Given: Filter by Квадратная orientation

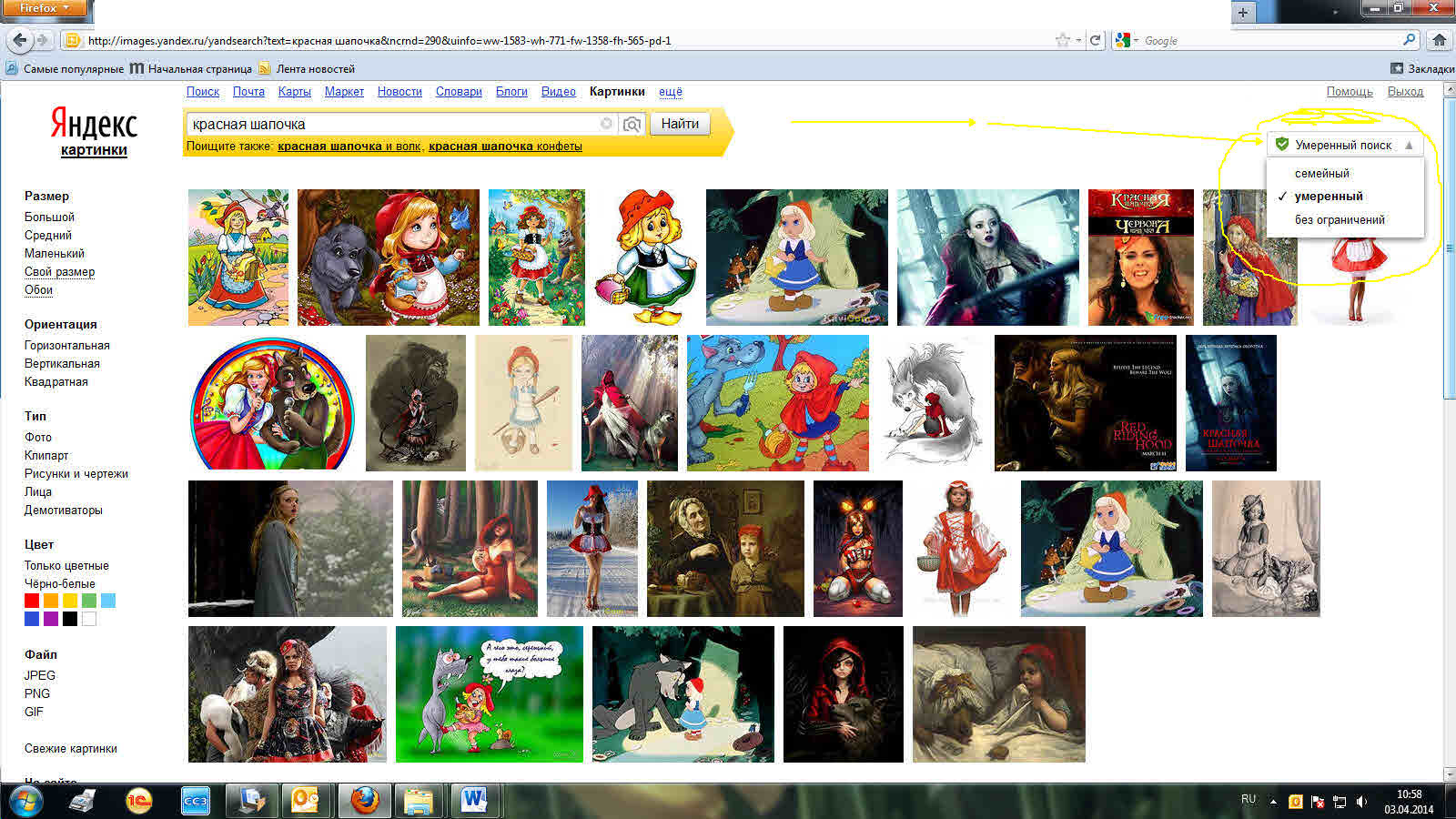Looking at the screenshot, I should click(x=56, y=381).
